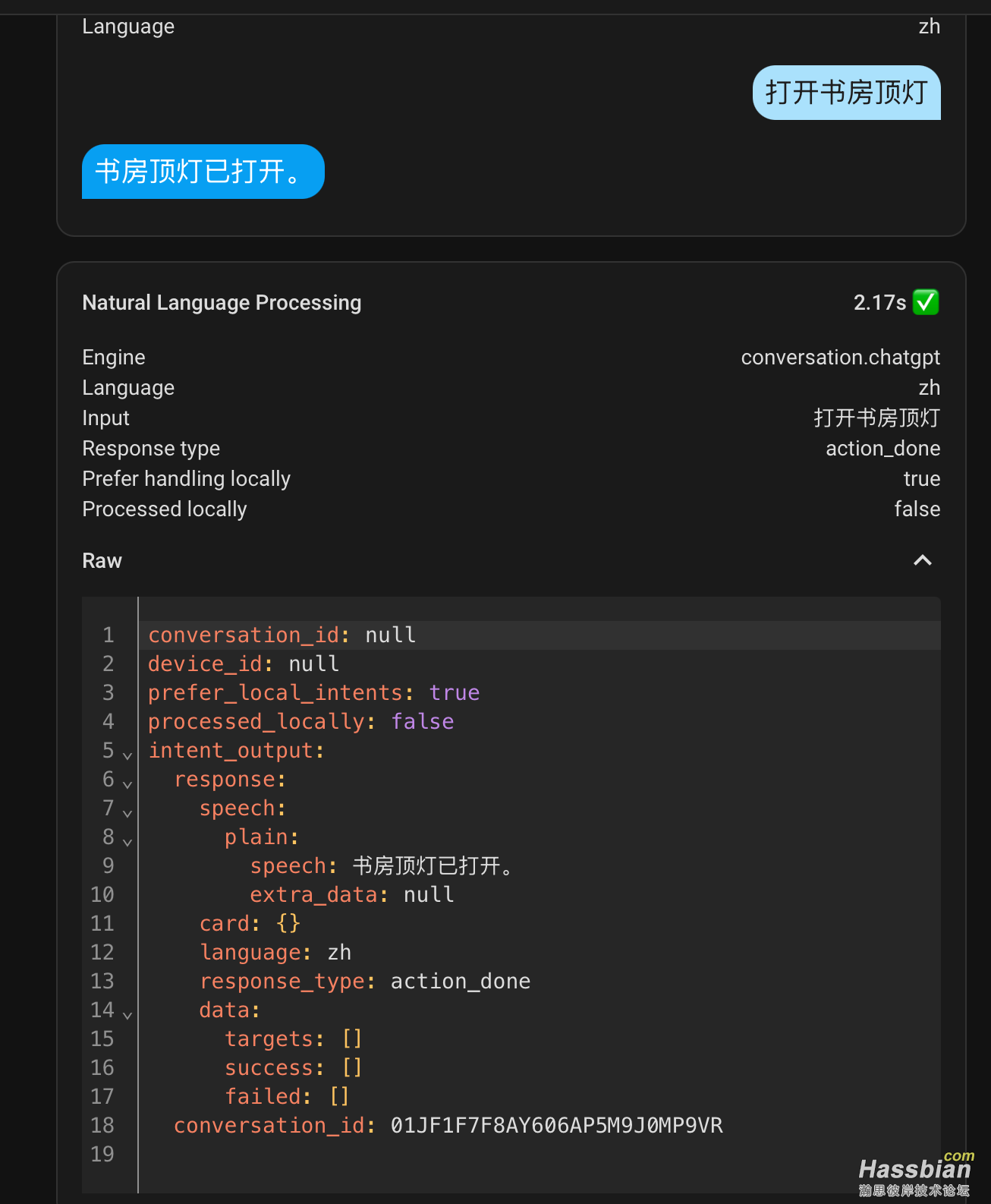Click line 2 device_id: null
The width and height of the screenshot is (991, 1204).
coord(244,663)
